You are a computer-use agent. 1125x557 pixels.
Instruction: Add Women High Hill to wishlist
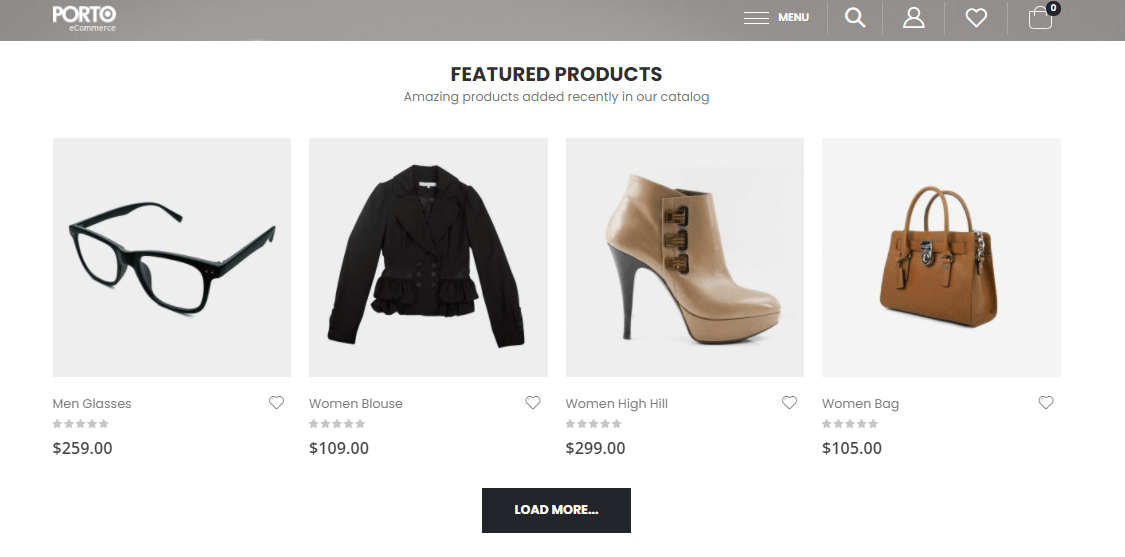(x=789, y=403)
